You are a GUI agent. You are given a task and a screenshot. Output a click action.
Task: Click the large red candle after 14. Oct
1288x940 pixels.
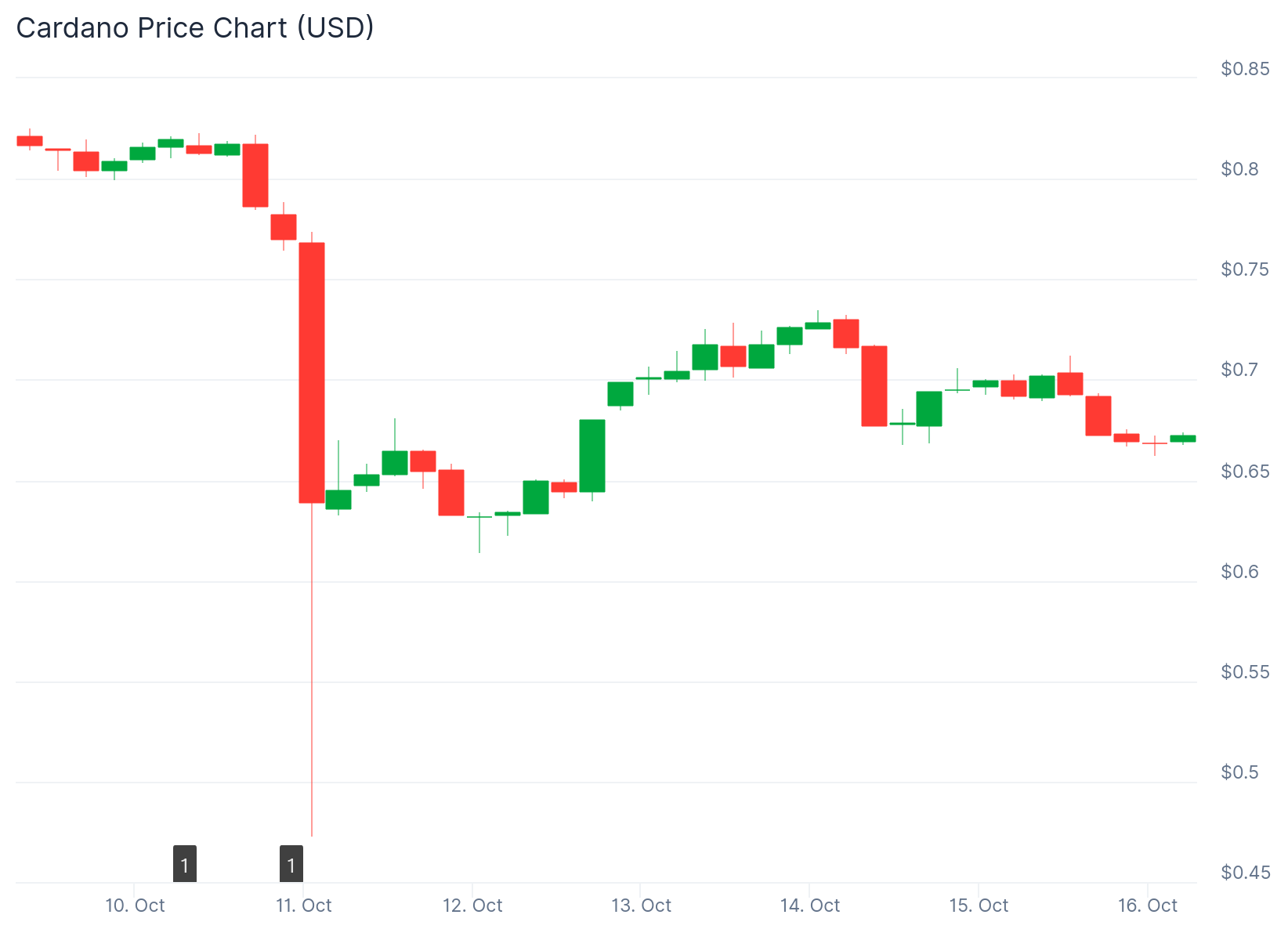point(874,386)
